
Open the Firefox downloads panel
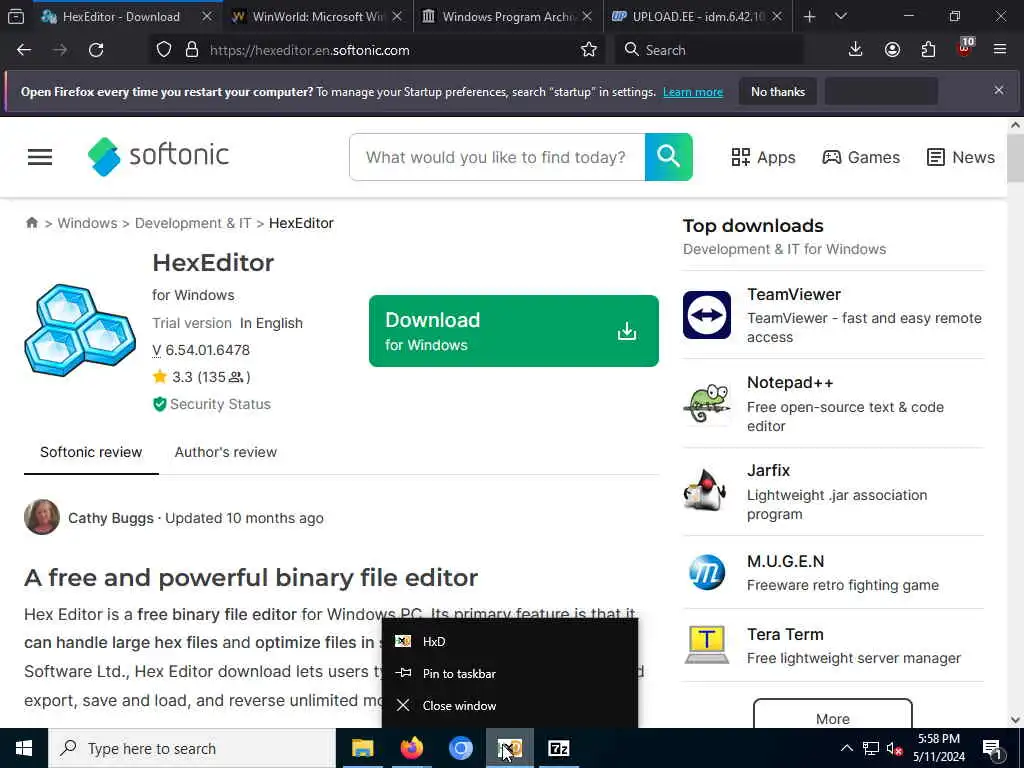pos(855,50)
